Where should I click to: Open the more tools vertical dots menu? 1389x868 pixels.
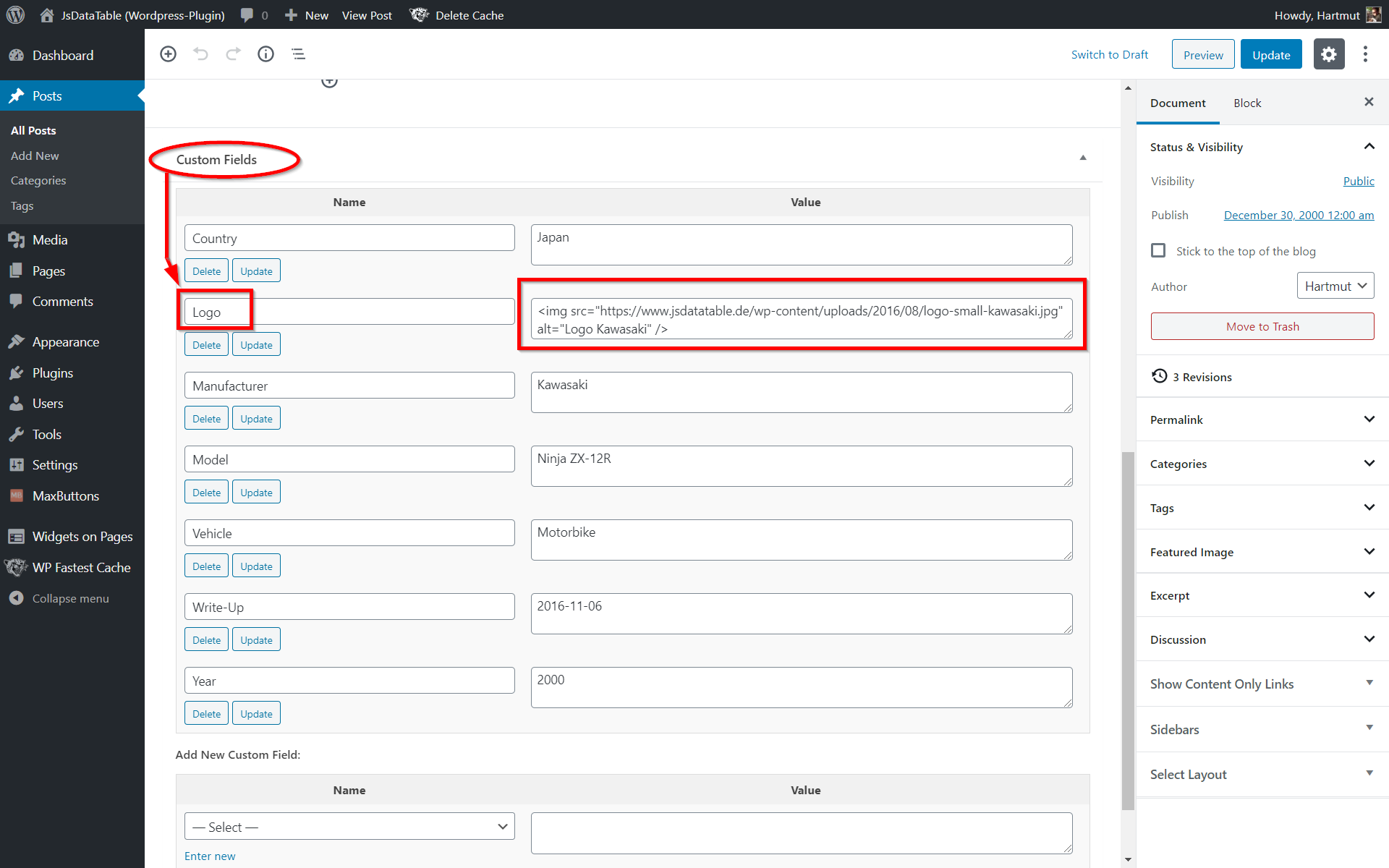click(x=1365, y=54)
